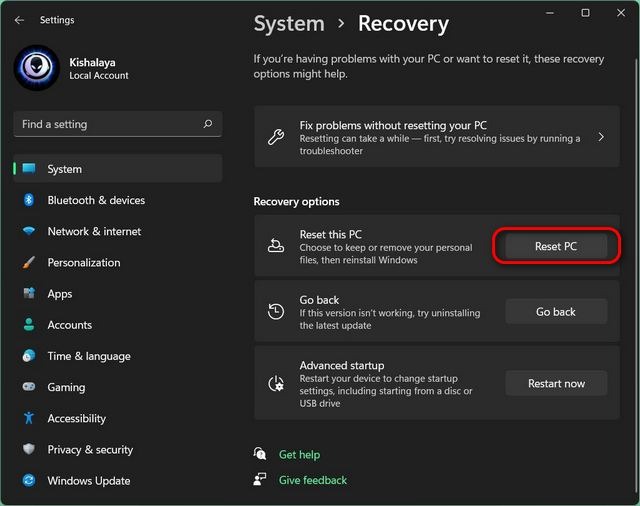Open Gaming label in sidebar
The image size is (640, 506).
tap(66, 387)
